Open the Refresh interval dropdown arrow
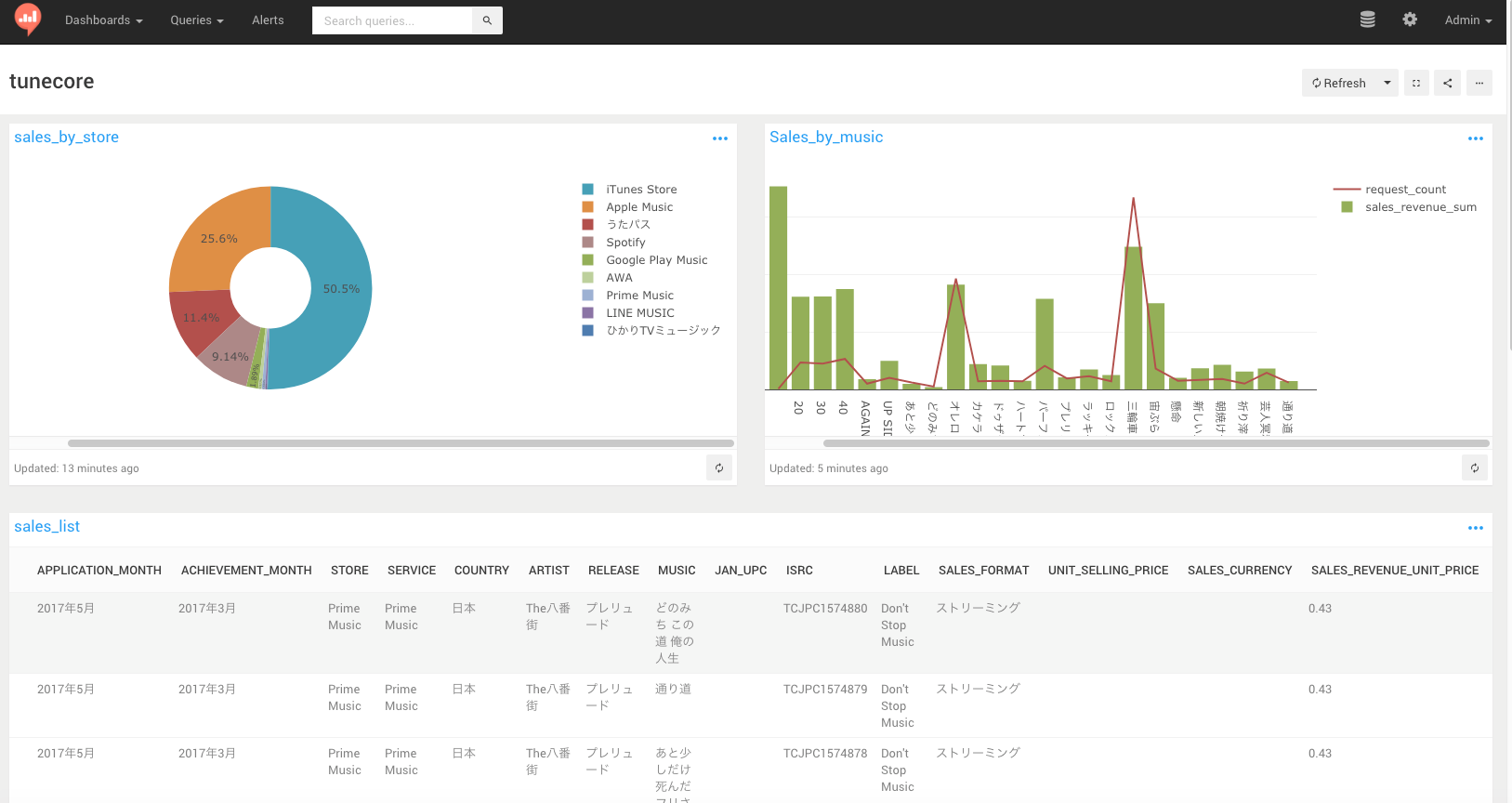The height and width of the screenshot is (803, 1512). click(x=1387, y=83)
